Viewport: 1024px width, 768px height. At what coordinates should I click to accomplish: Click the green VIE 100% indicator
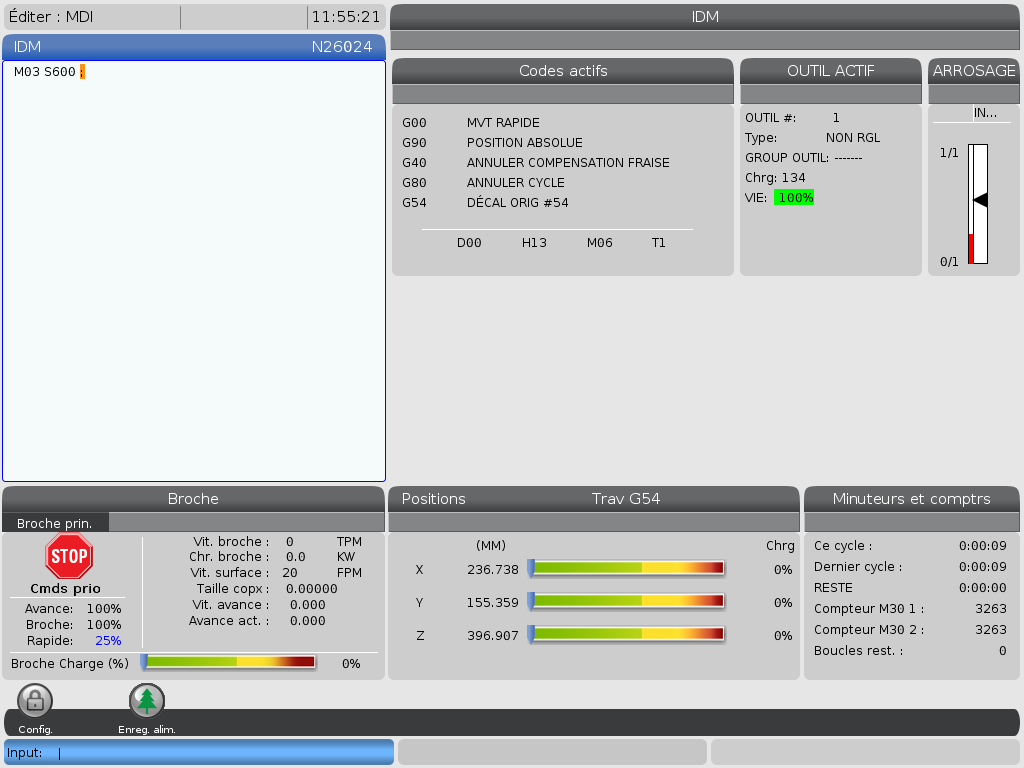pos(794,198)
